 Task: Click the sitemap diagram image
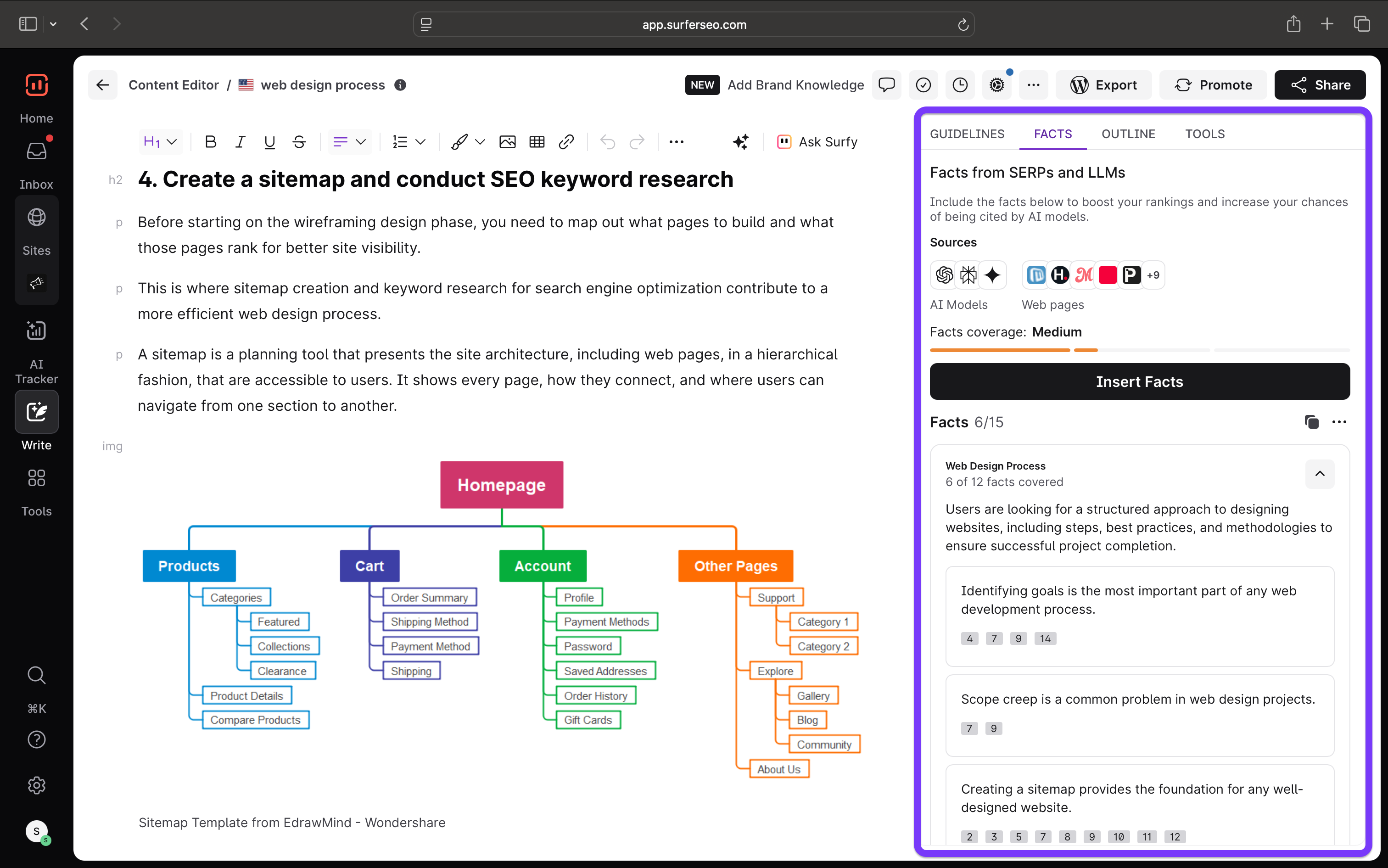click(501, 620)
